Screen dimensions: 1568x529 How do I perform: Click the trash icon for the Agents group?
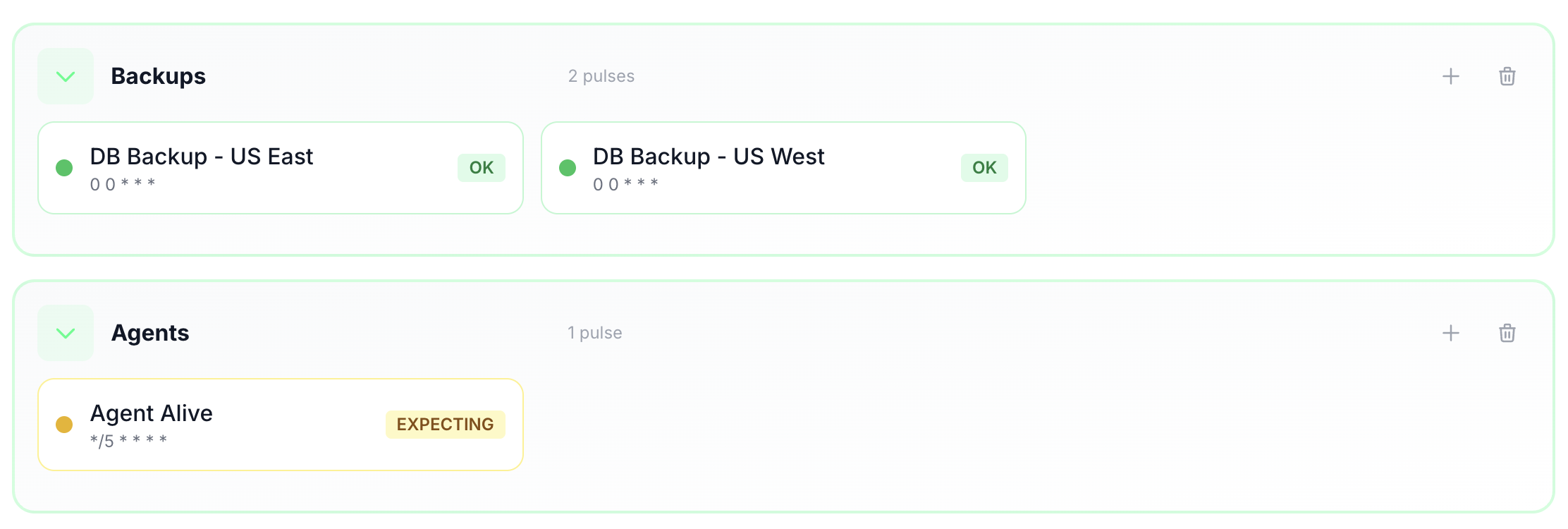click(x=1507, y=332)
